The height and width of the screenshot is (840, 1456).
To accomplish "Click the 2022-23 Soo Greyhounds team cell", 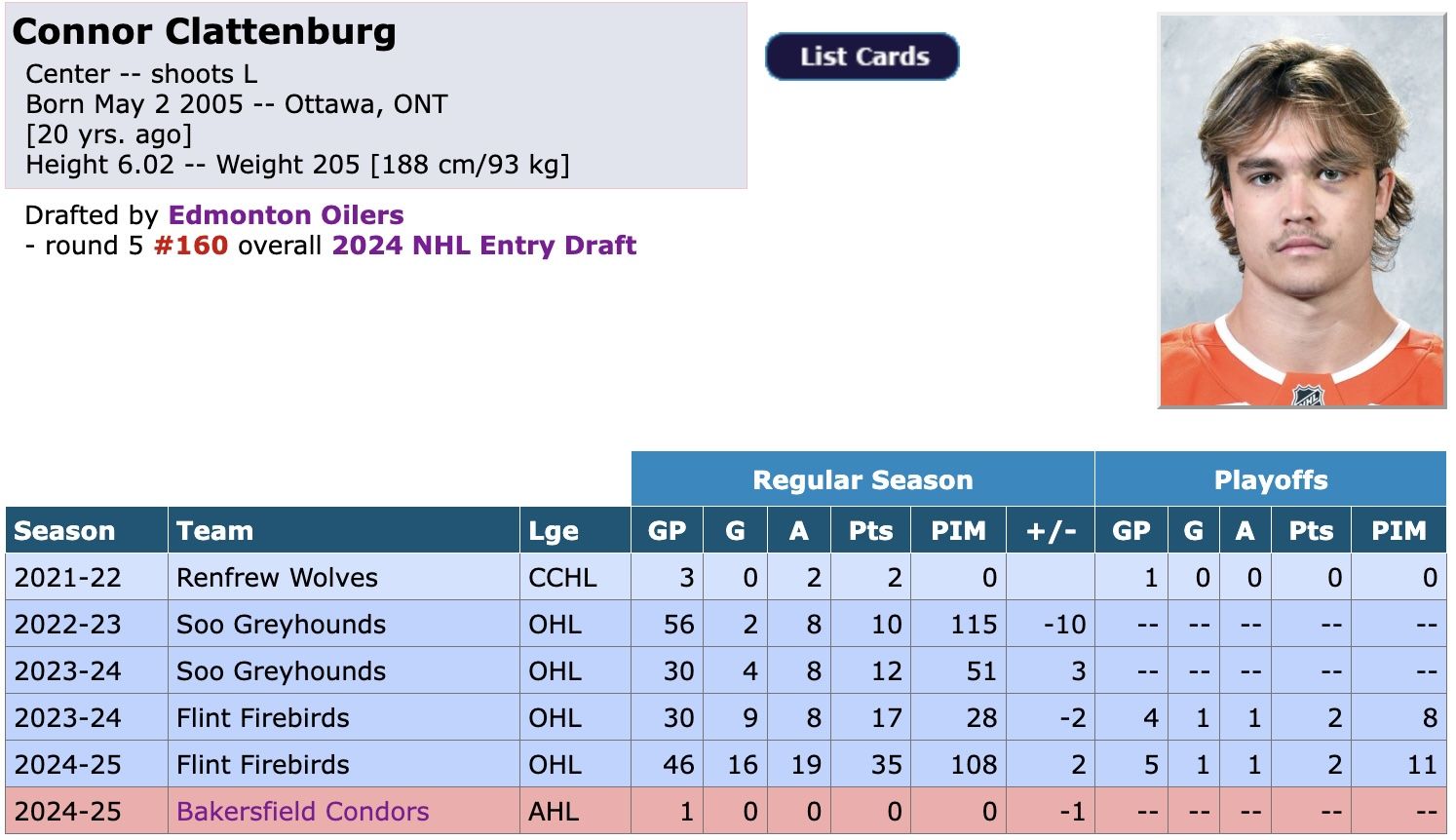I will pyautogui.click(x=281, y=624).
